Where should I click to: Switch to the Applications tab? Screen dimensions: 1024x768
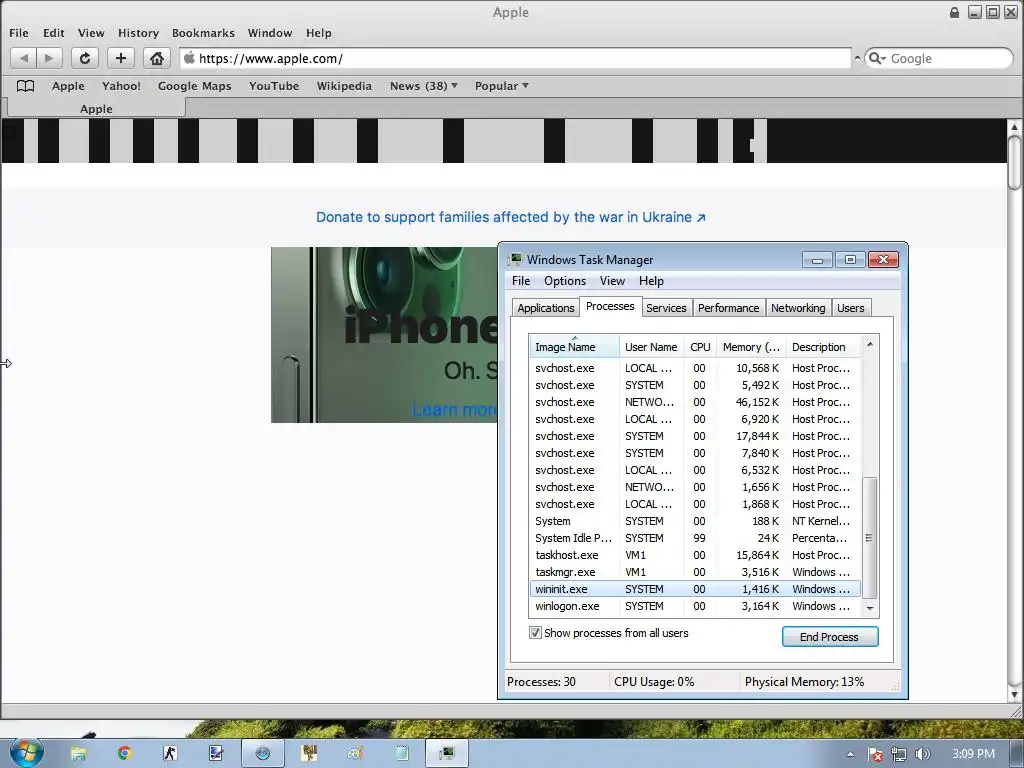click(546, 308)
